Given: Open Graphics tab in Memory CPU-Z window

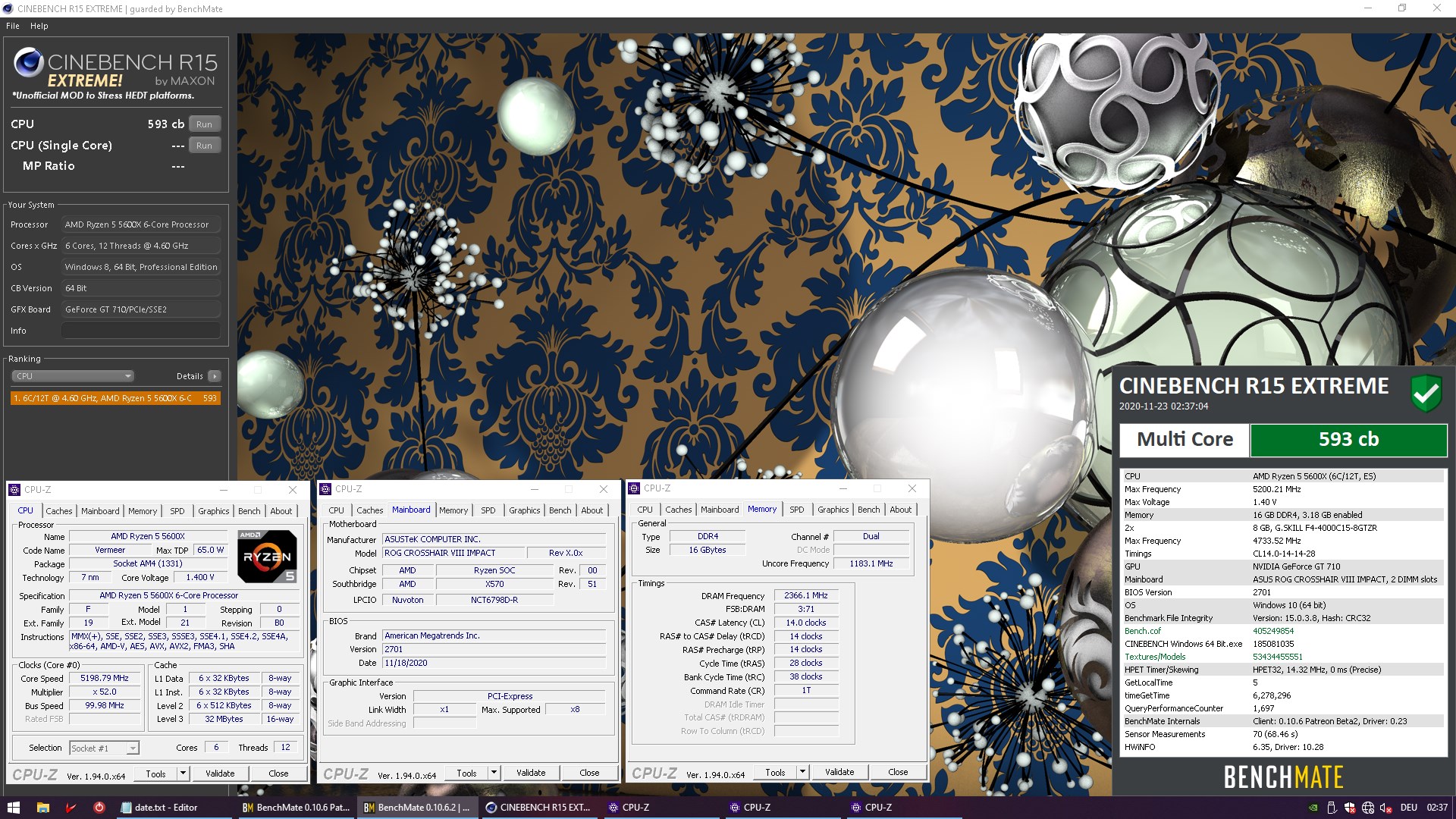Looking at the screenshot, I should pos(833,510).
